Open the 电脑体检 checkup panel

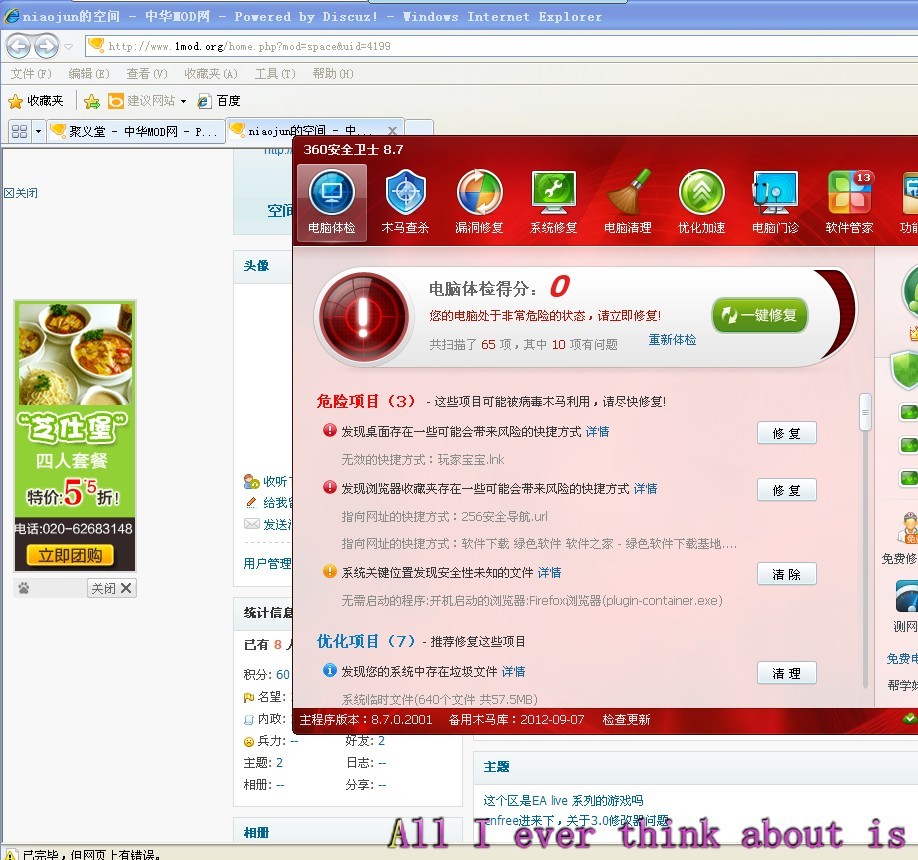(x=331, y=198)
